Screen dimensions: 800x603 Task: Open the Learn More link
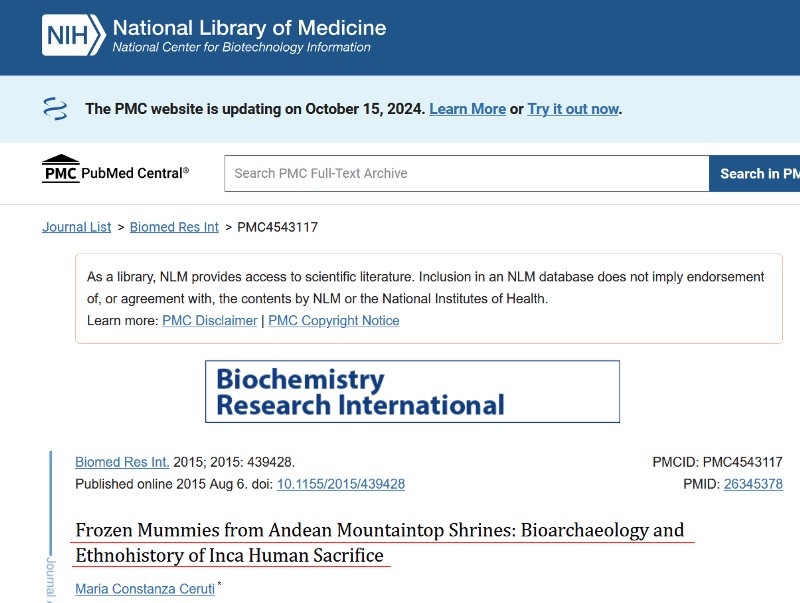coord(467,109)
